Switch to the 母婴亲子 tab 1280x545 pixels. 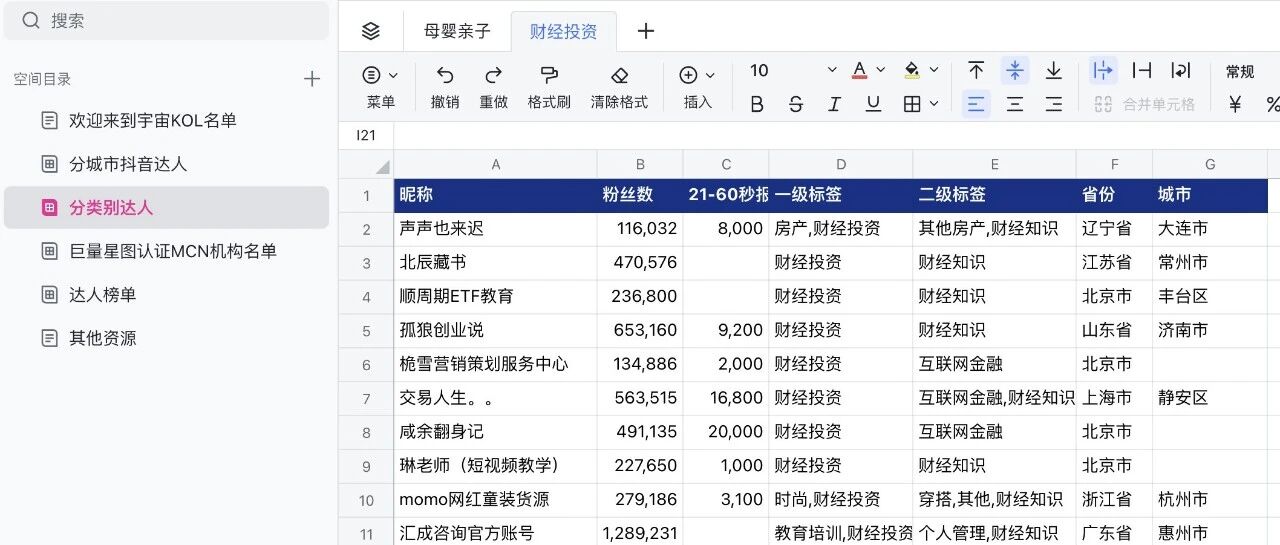pos(457,31)
